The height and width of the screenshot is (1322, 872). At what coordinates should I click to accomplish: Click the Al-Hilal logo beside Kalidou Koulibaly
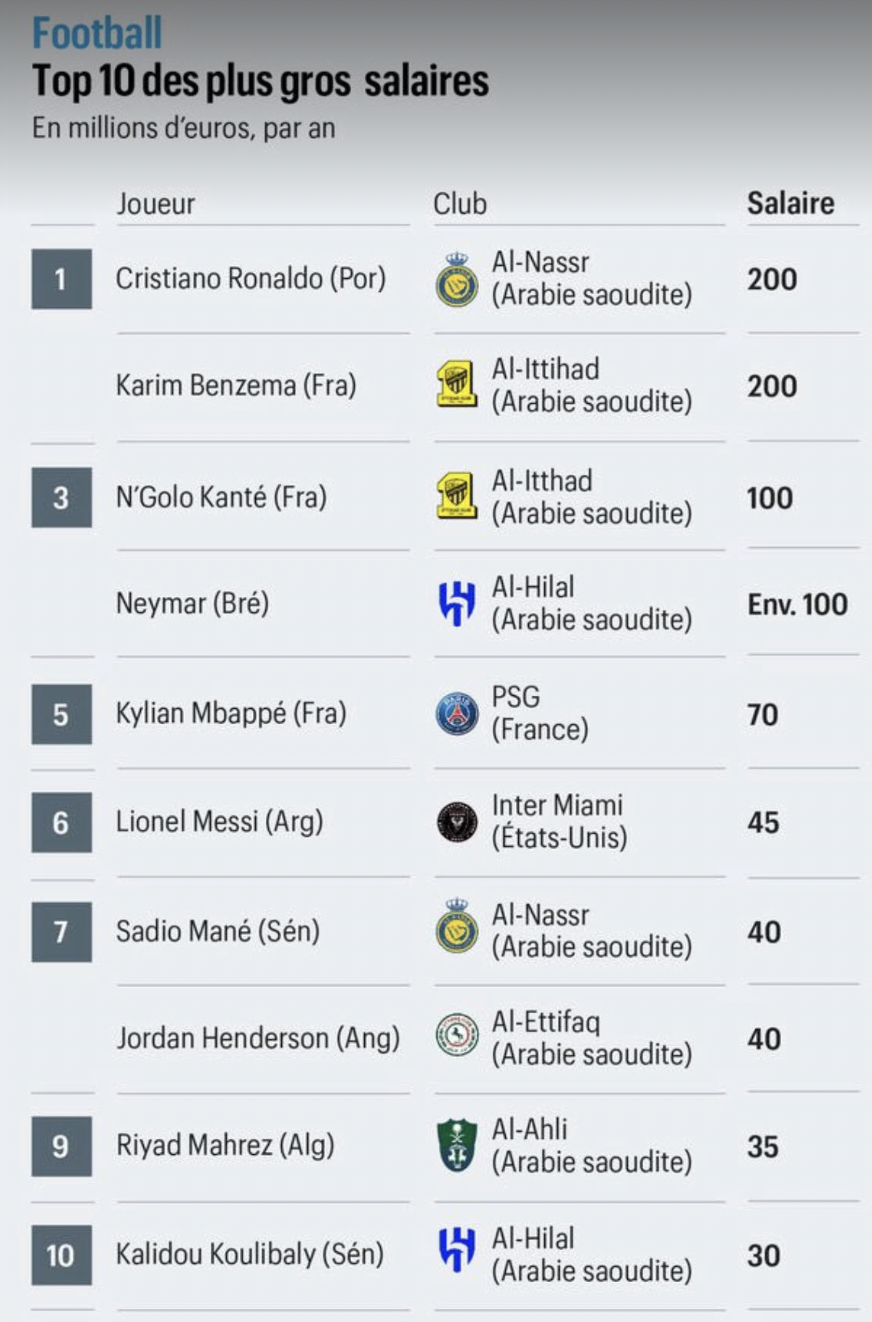coord(457,1254)
